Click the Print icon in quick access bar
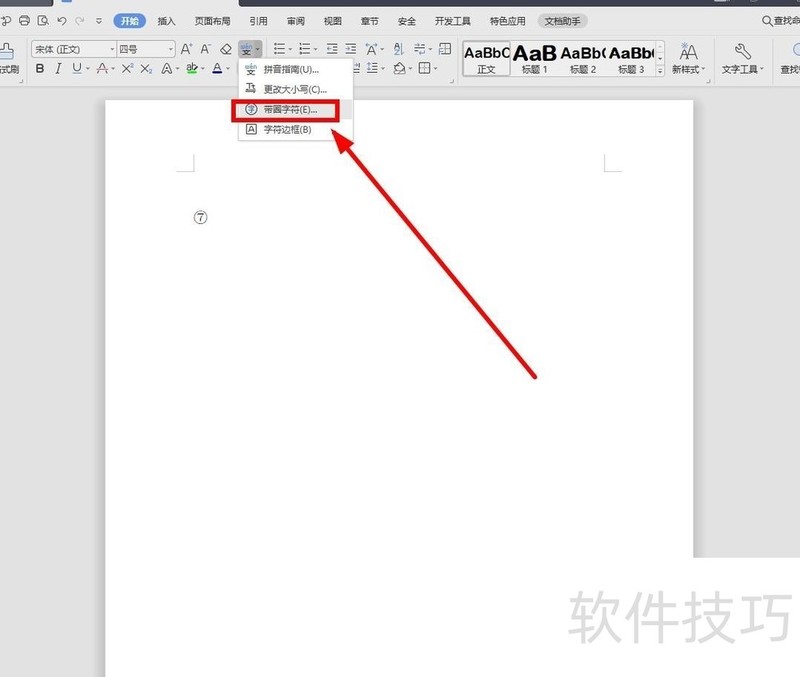This screenshot has width=800, height=677. tap(24, 20)
